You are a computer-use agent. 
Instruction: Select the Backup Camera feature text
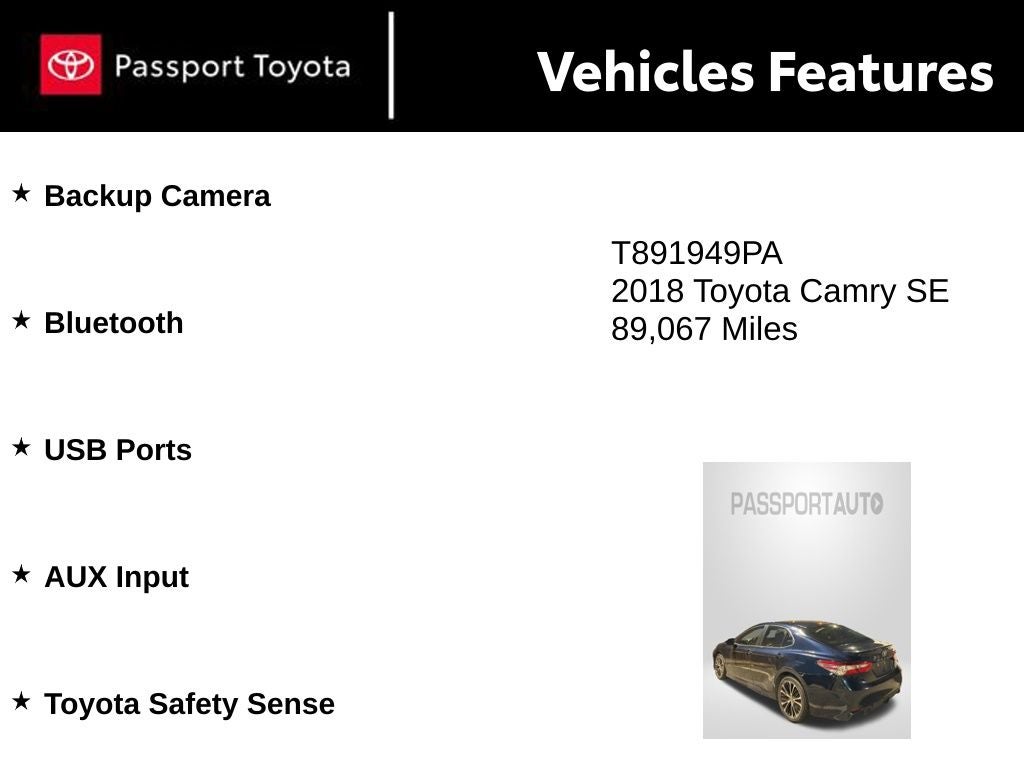(157, 196)
